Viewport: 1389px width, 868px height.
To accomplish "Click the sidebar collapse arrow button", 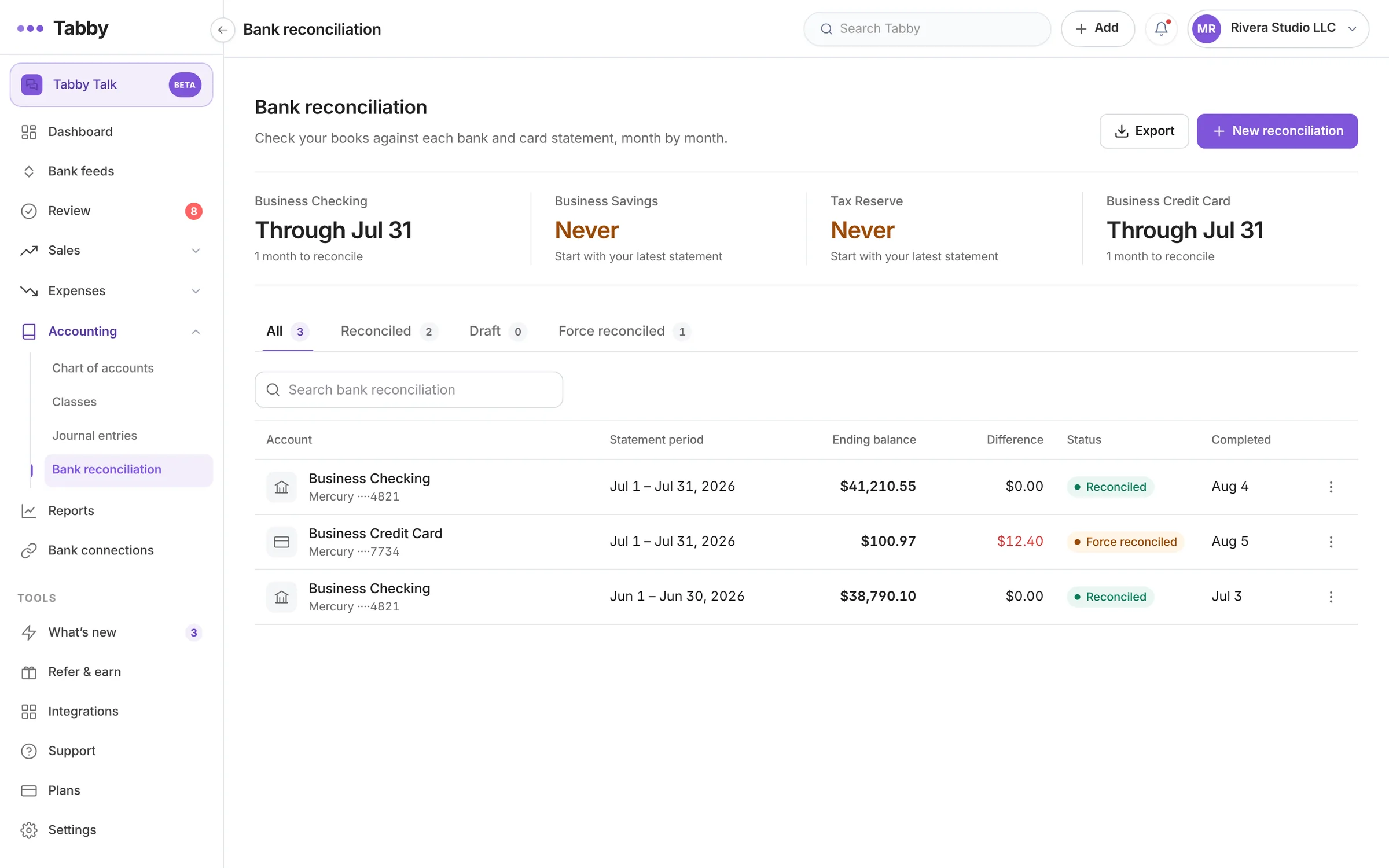I will pyautogui.click(x=222, y=30).
